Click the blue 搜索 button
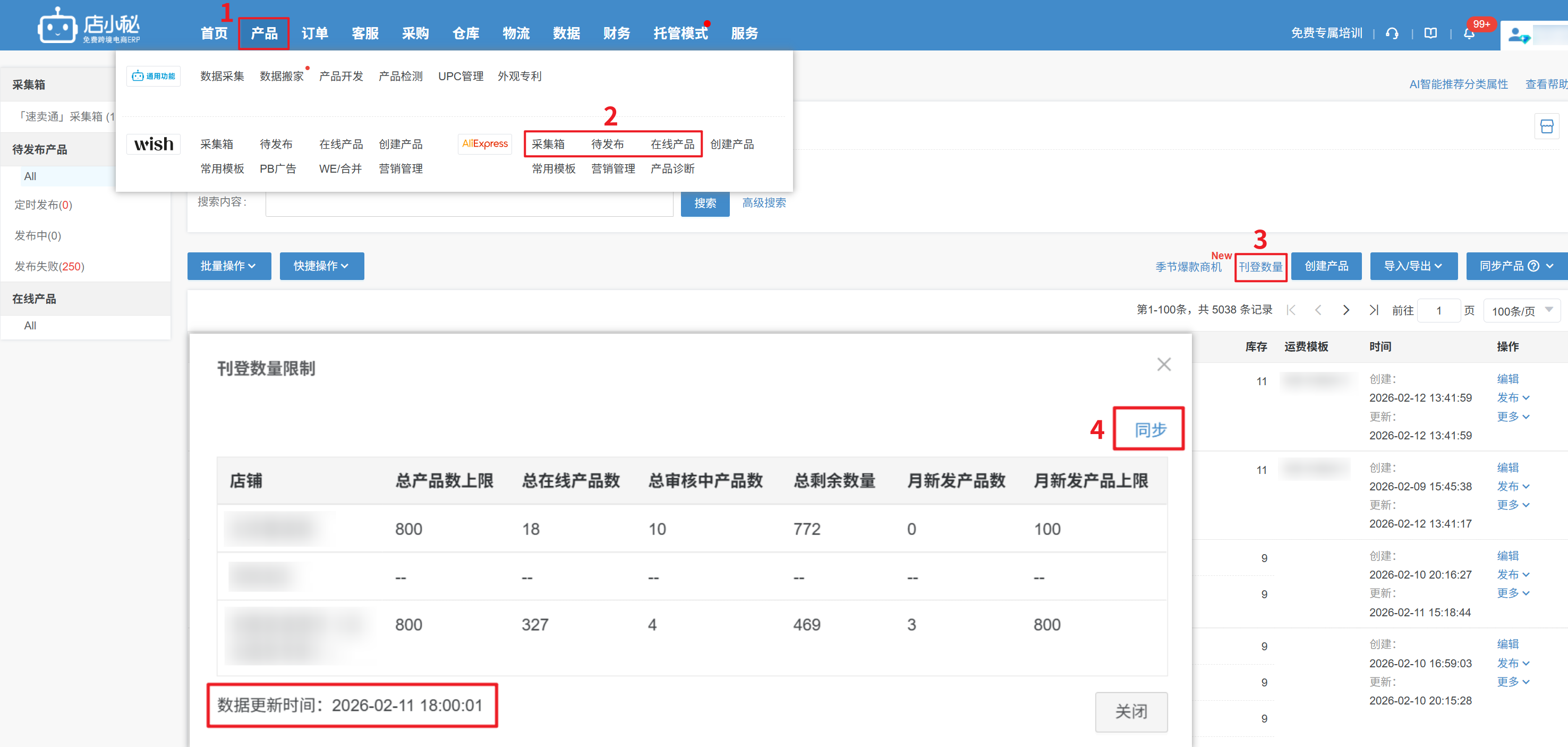 (x=704, y=203)
